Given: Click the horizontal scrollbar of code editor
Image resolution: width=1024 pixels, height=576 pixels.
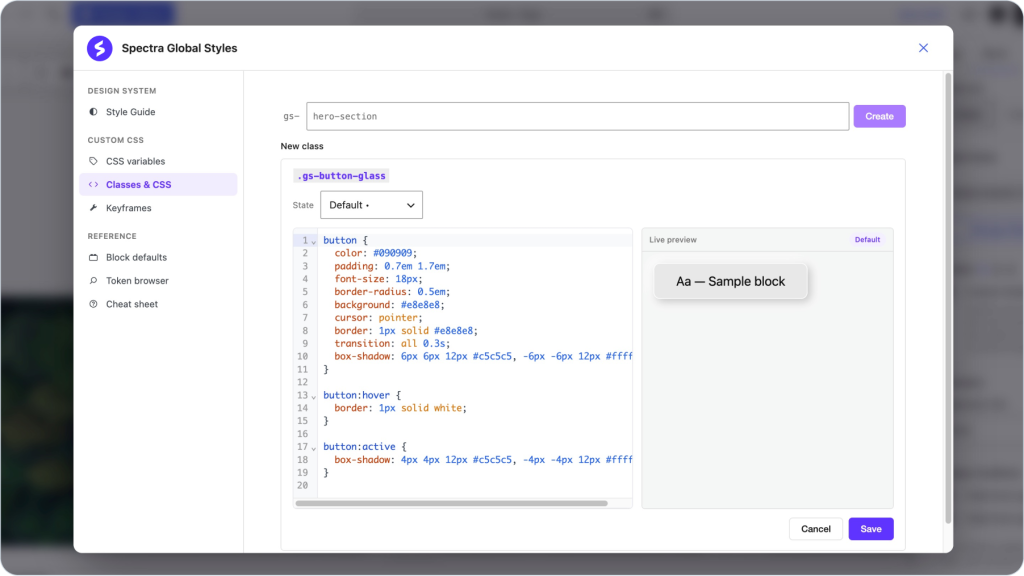Looking at the screenshot, I should click(x=451, y=504).
